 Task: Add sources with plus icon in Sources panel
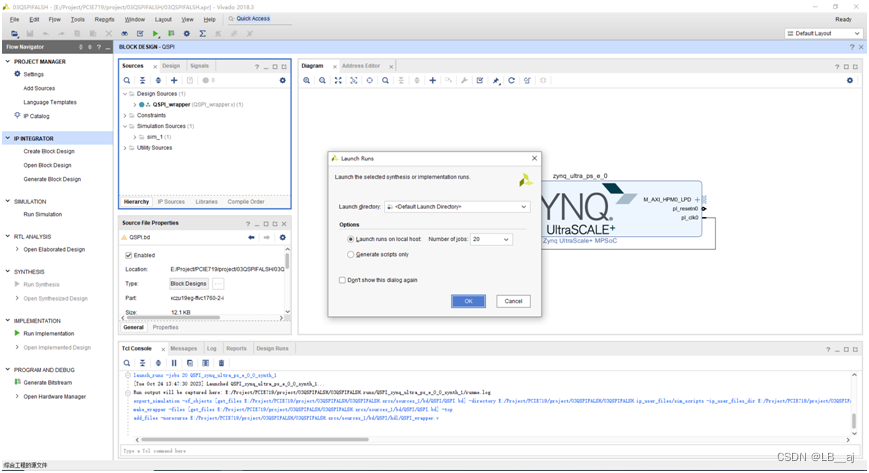click(174, 80)
